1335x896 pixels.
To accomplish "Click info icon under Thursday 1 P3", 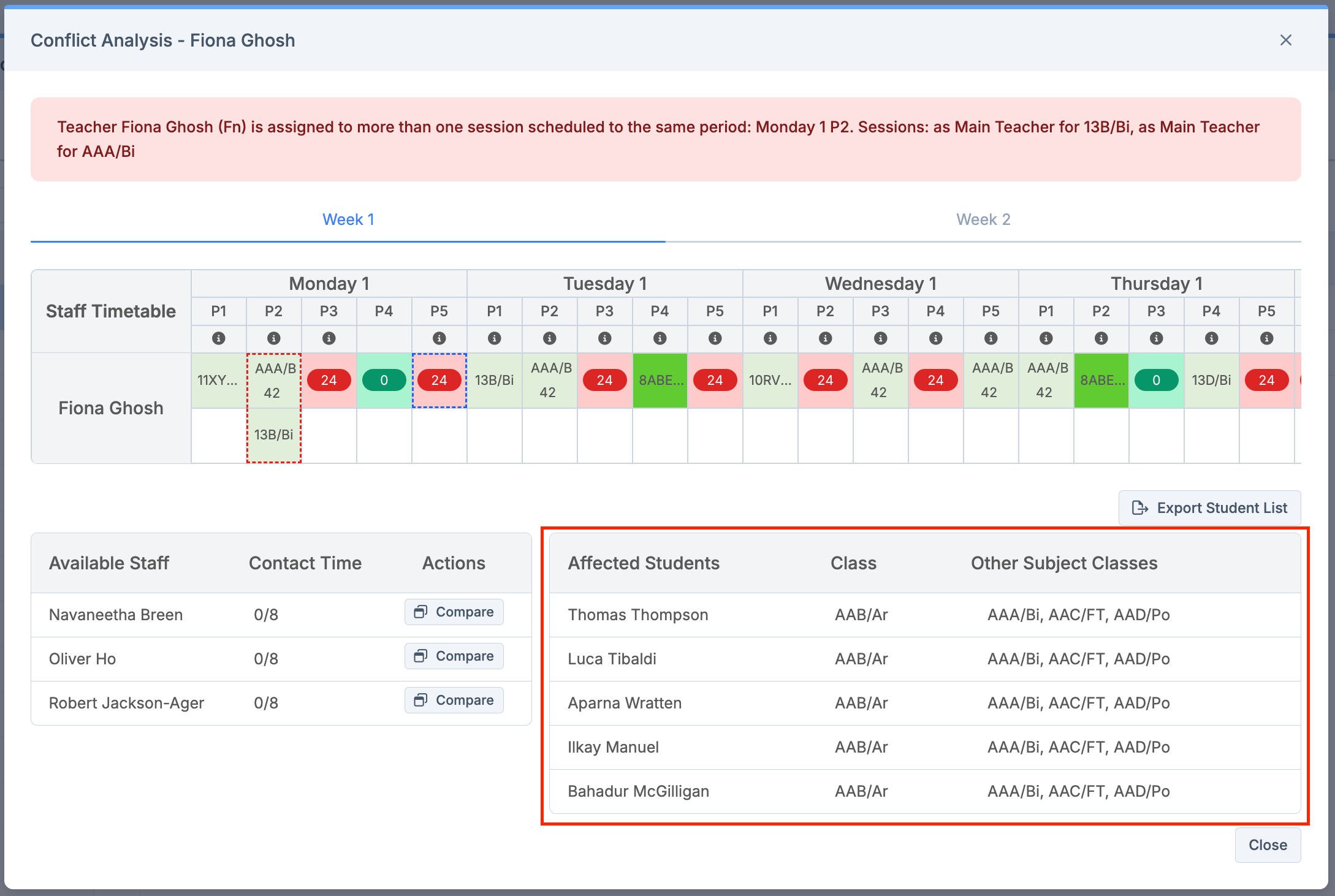I will [x=1156, y=338].
